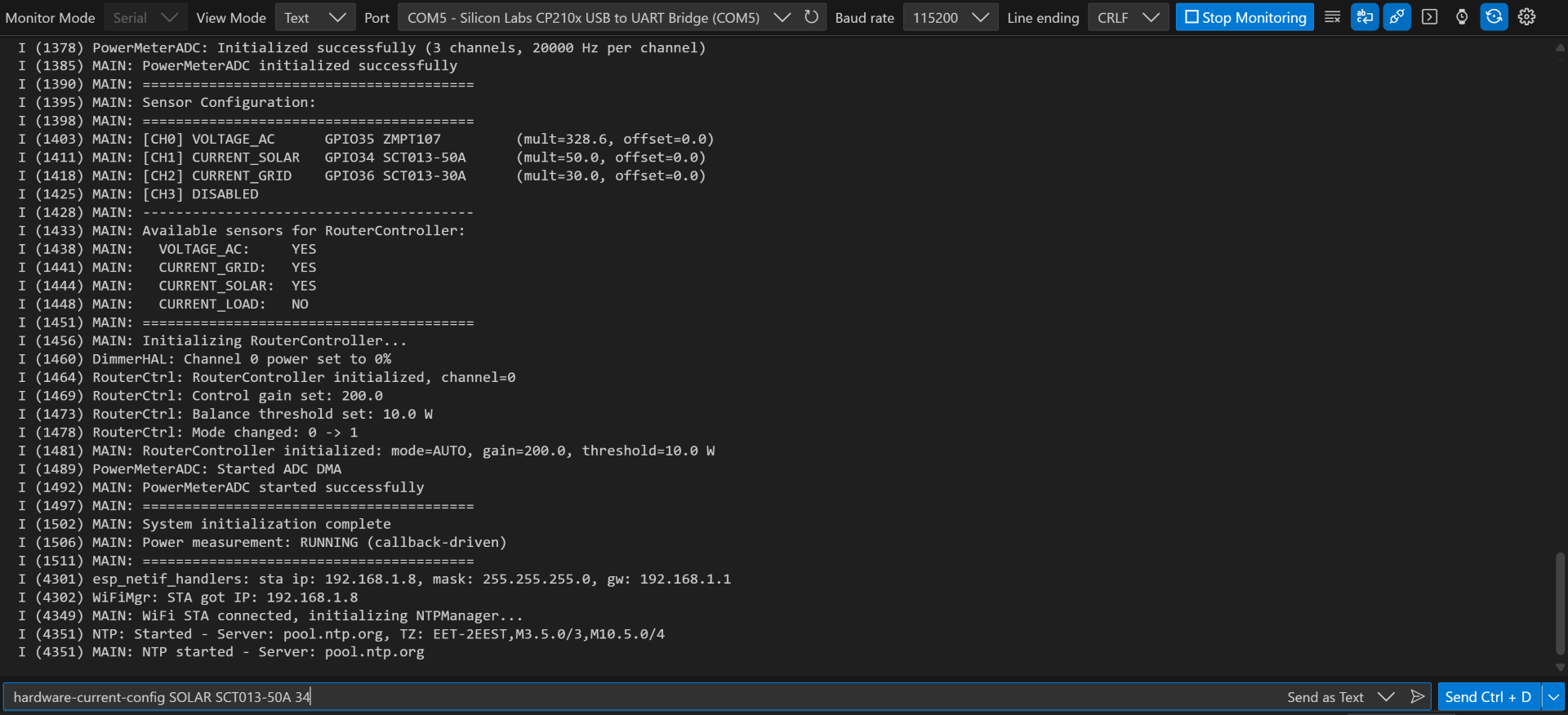1568x715 pixels.
Task: Clear the serial monitor output
Action: (x=1332, y=17)
